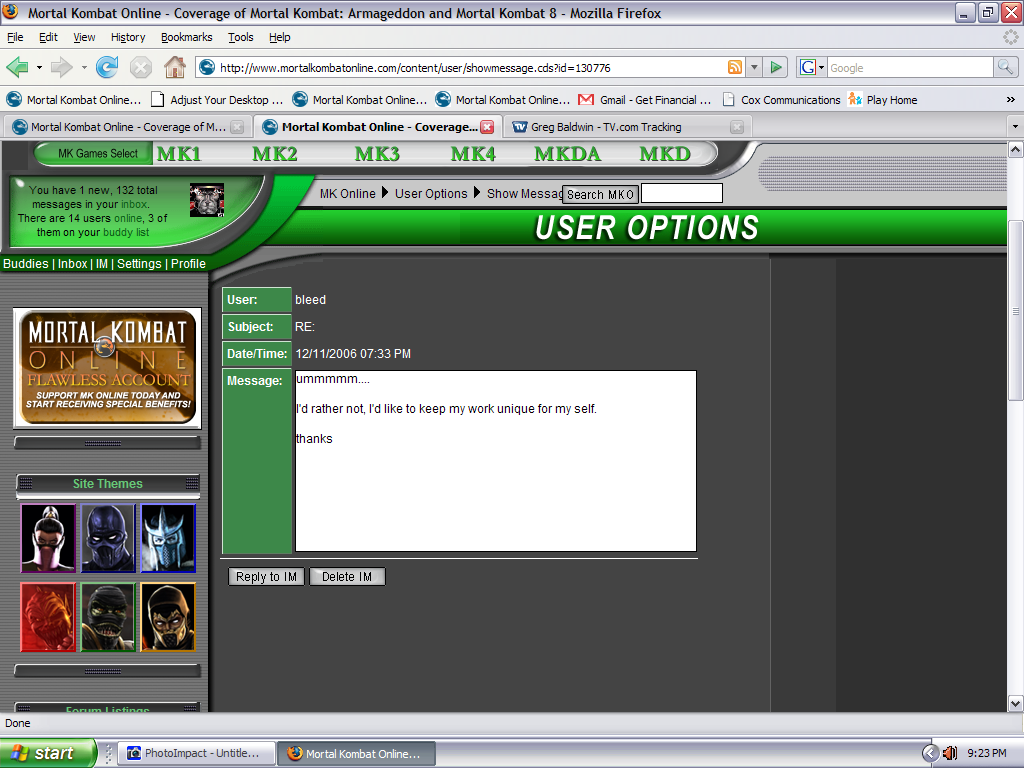Open the IM link
The image size is (1024, 768).
102,264
